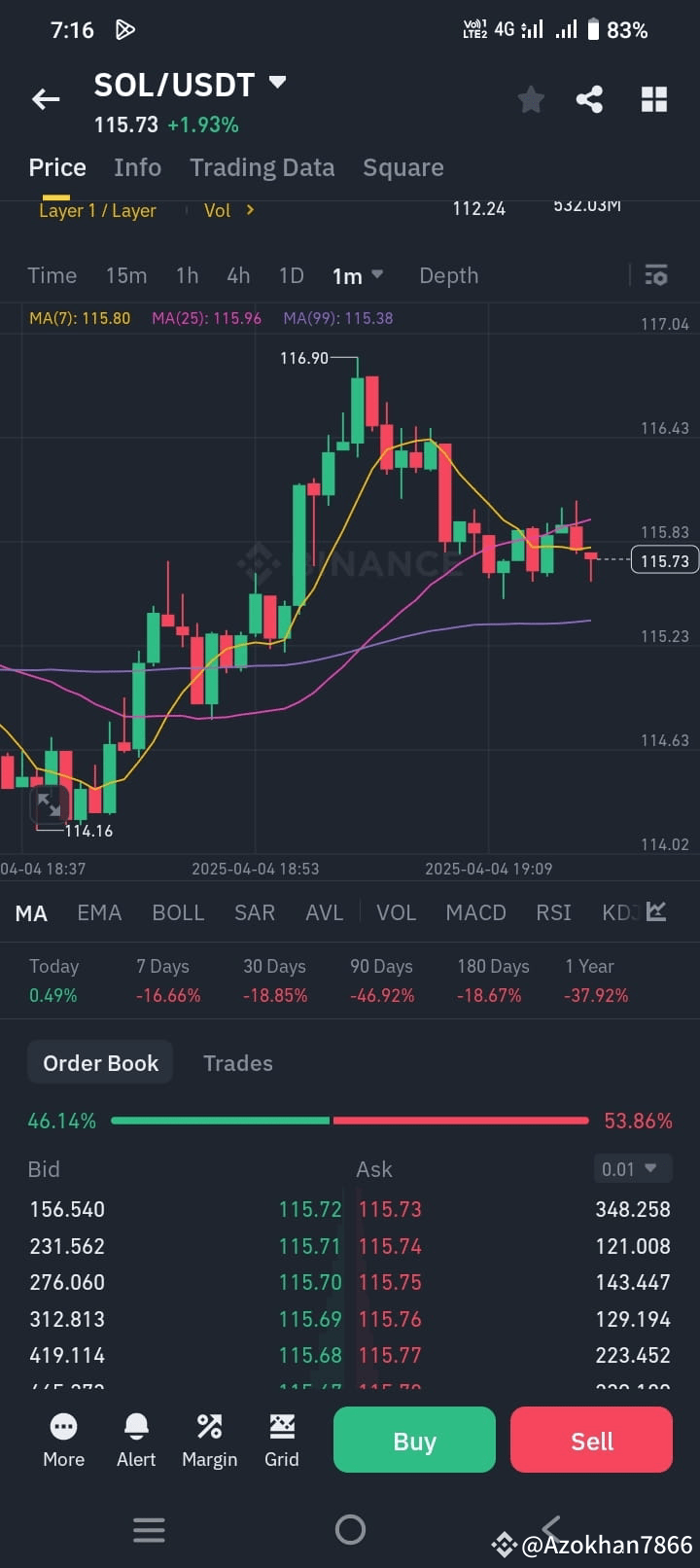The height and width of the screenshot is (1568, 700).
Task: Open the grid layout icon at top right
Action: pyautogui.click(x=654, y=99)
